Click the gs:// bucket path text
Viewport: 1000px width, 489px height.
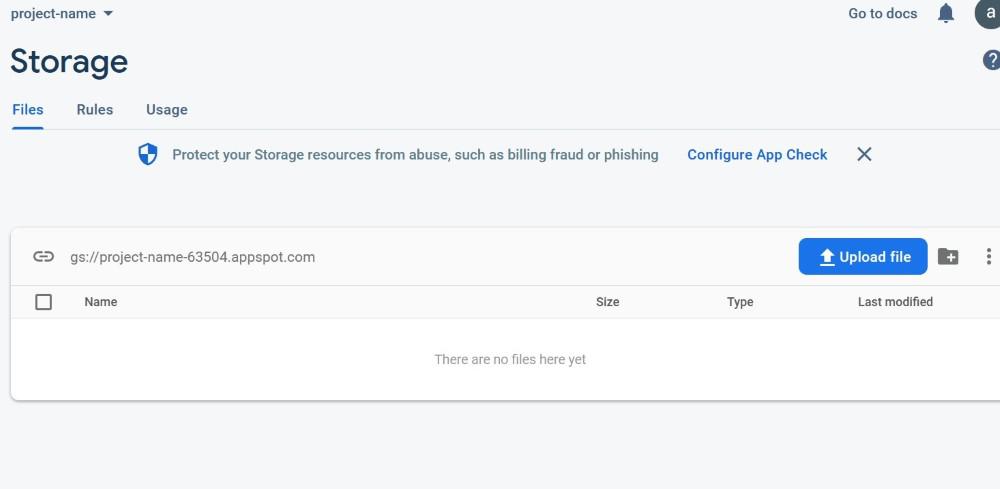tap(192, 257)
